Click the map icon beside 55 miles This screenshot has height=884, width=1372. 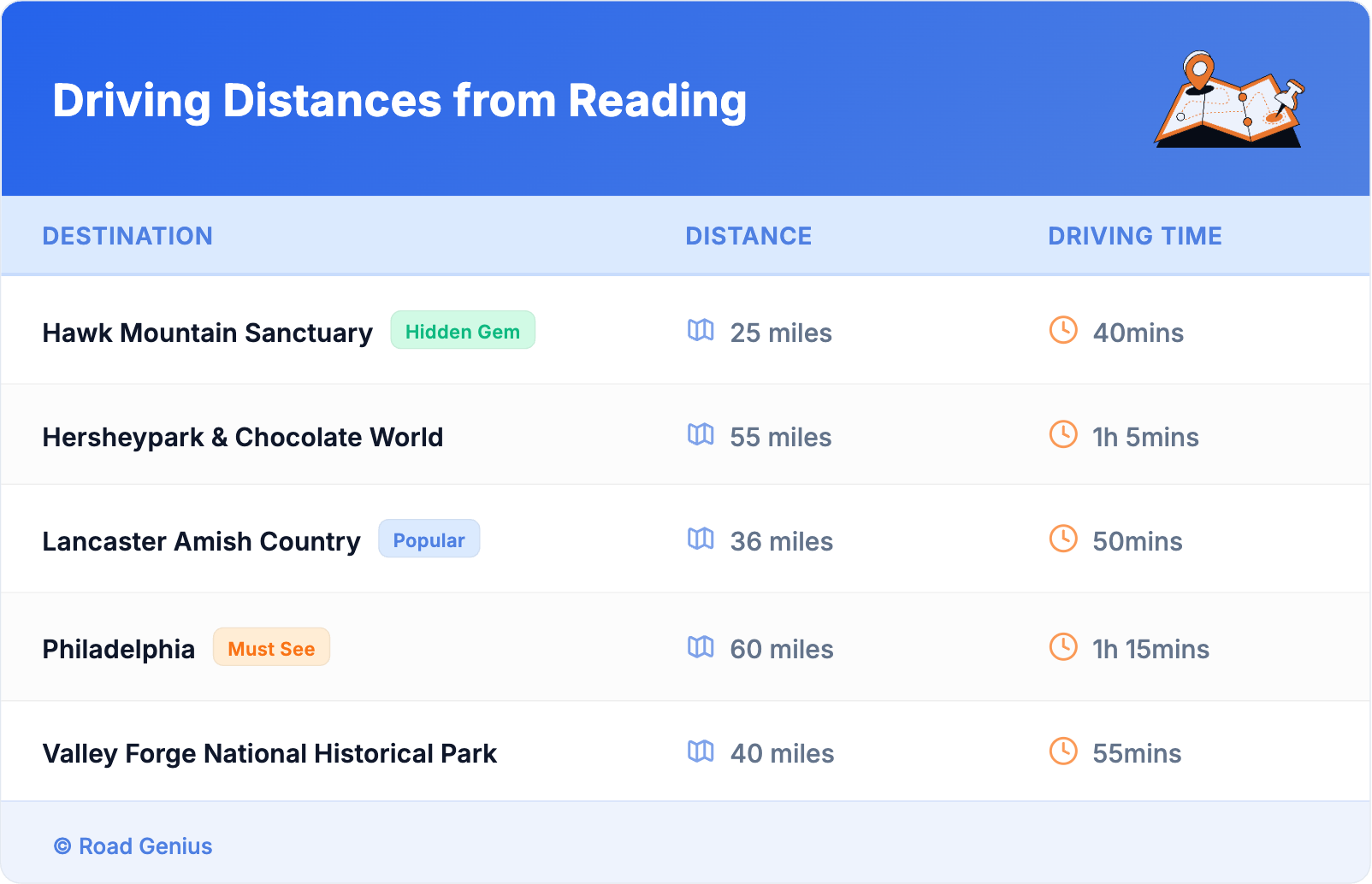[x=701, y=434]
